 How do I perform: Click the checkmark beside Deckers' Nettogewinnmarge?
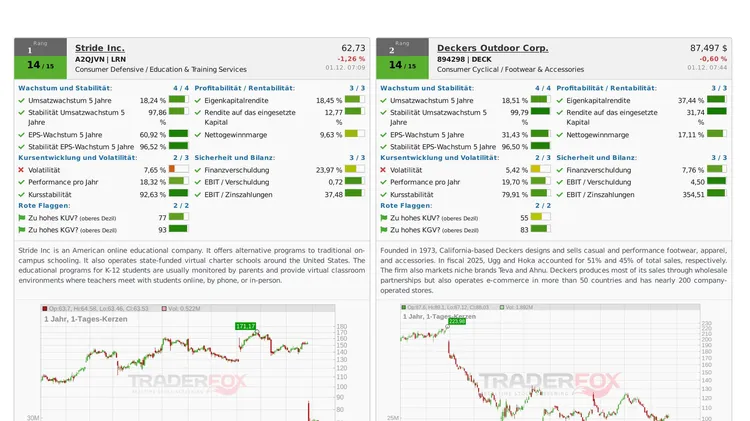560,135
